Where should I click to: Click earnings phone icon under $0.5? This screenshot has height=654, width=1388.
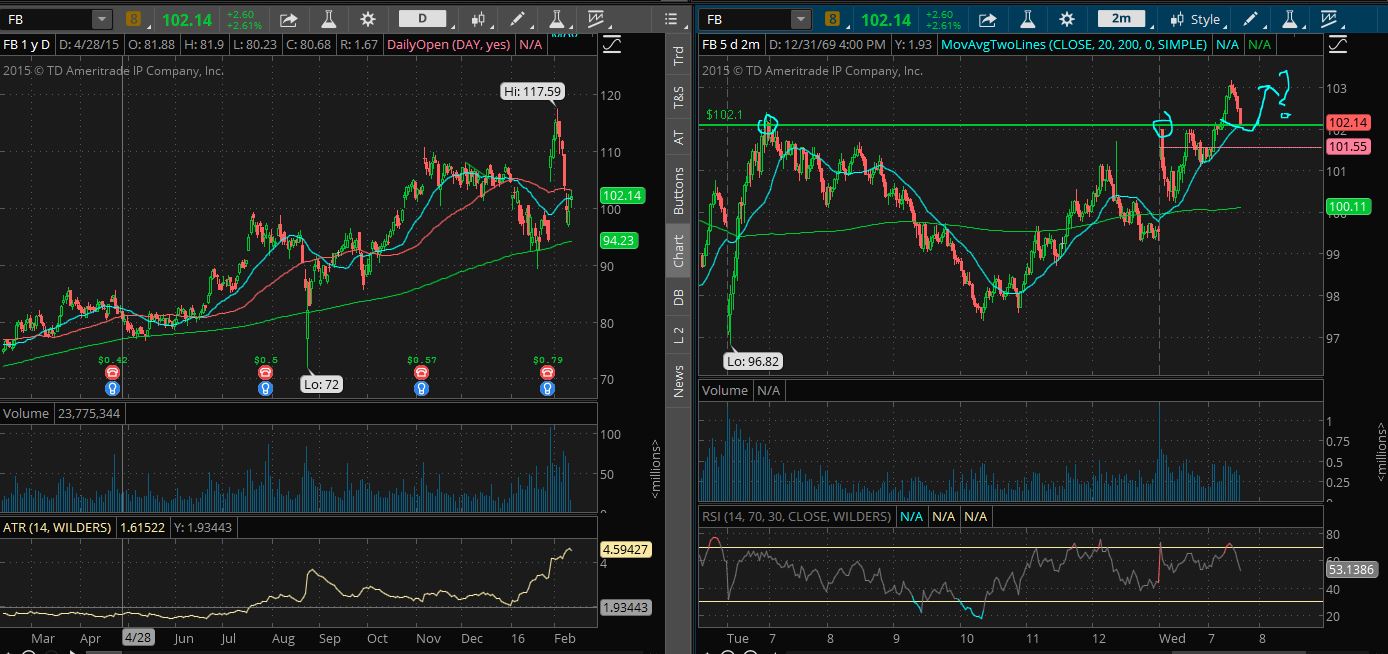click(x=265, y=372)
